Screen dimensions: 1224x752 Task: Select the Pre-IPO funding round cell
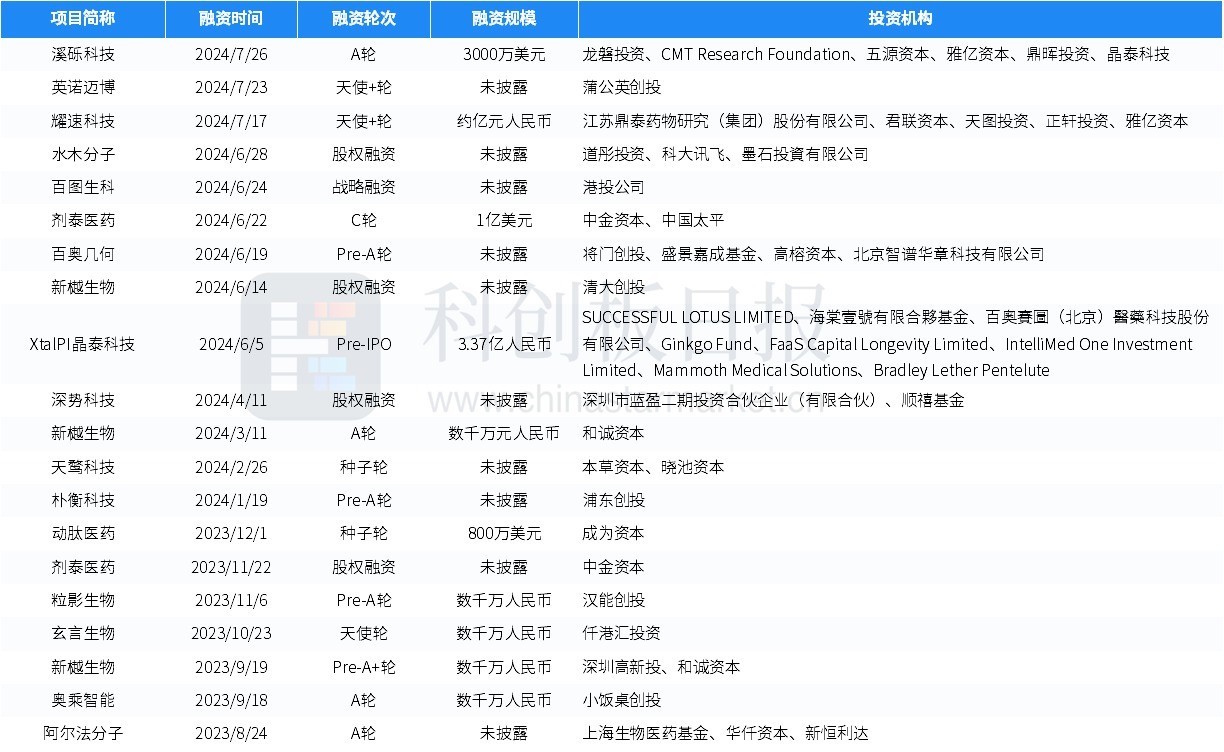[x=364, y=344]
